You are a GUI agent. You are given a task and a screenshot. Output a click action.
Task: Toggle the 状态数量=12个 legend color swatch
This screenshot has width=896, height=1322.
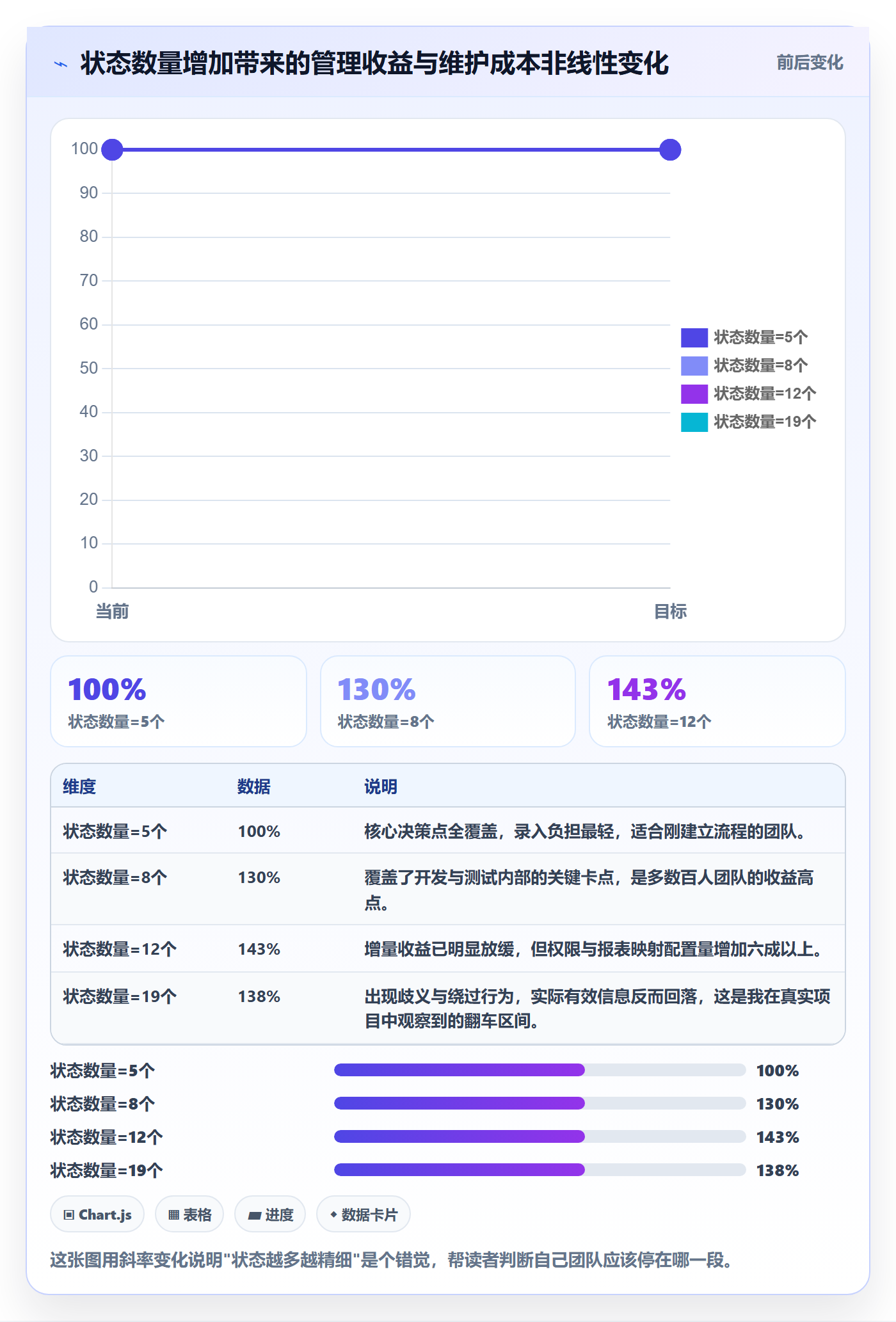click(x=694, y=394)
